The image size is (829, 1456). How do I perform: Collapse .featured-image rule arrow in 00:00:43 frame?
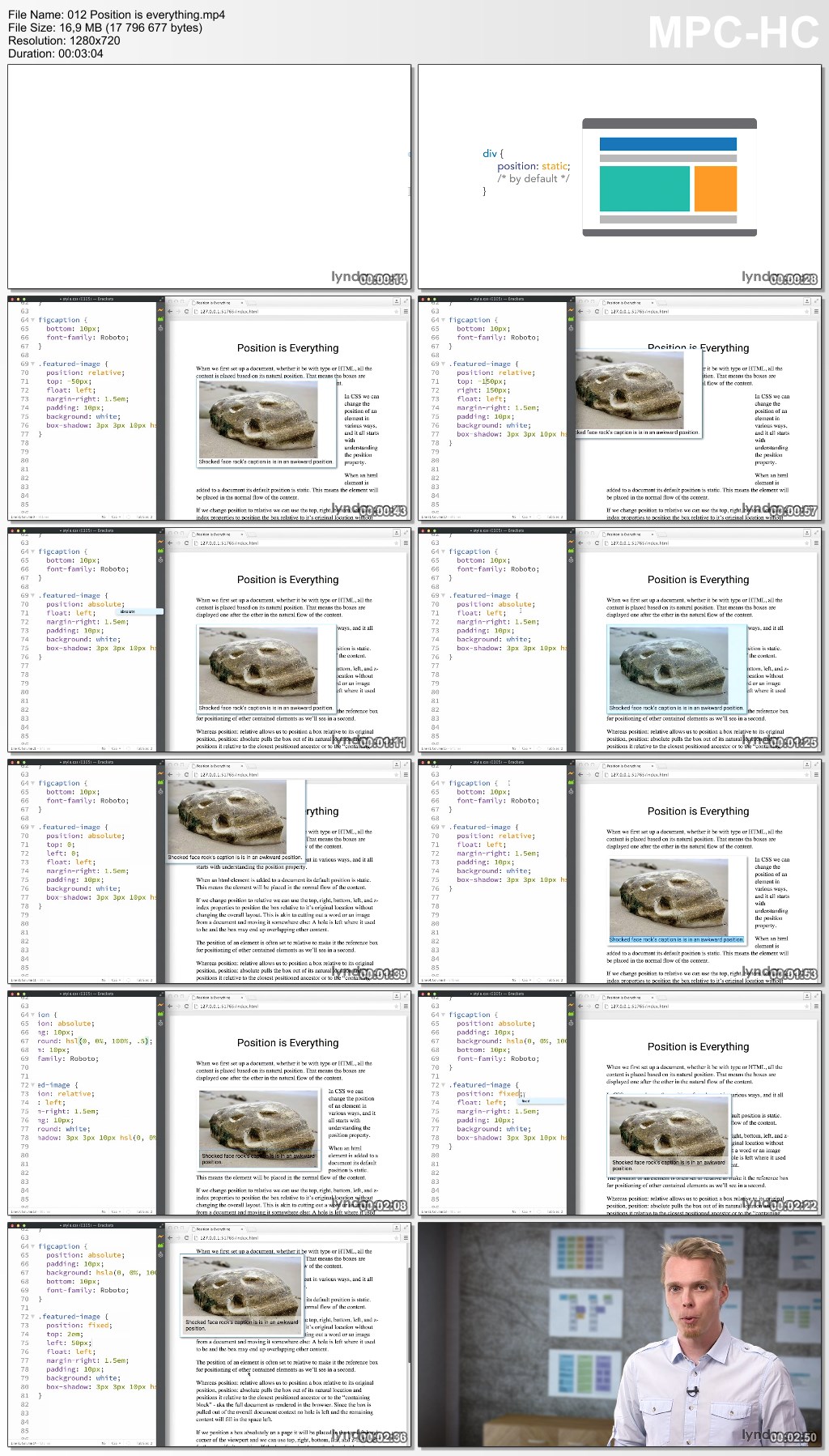point(32,364)
